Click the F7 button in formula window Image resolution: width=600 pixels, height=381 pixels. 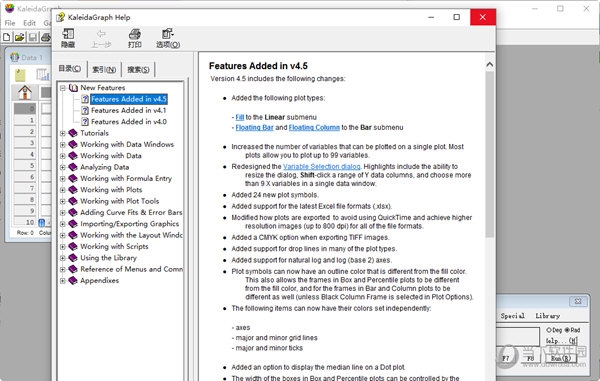(506, 358)
